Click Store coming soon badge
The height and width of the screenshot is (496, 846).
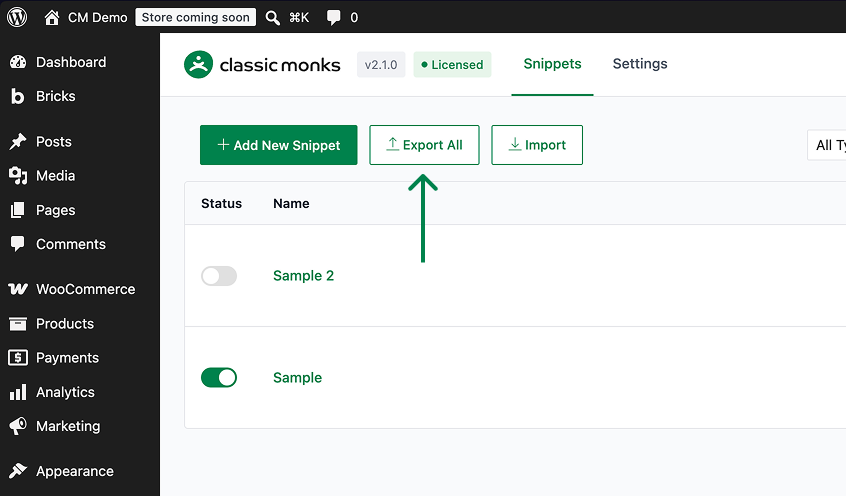coord(195,17)
